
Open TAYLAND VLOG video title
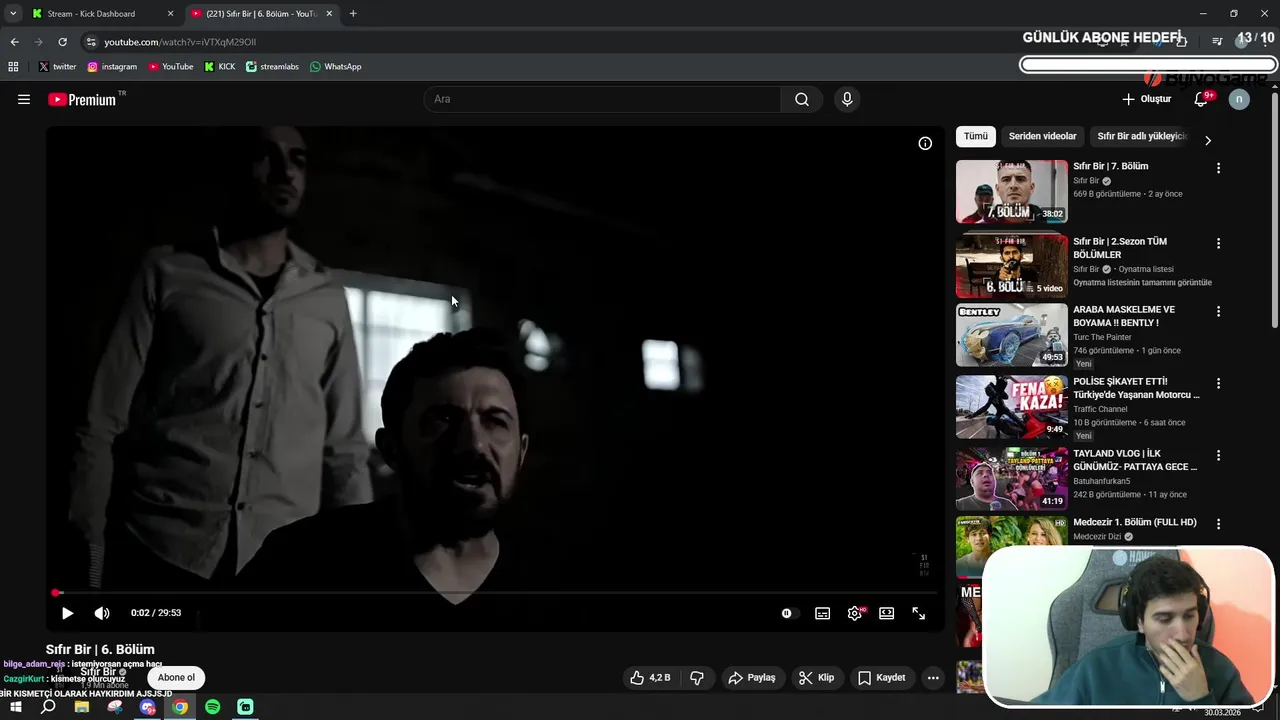[1135, 460]
